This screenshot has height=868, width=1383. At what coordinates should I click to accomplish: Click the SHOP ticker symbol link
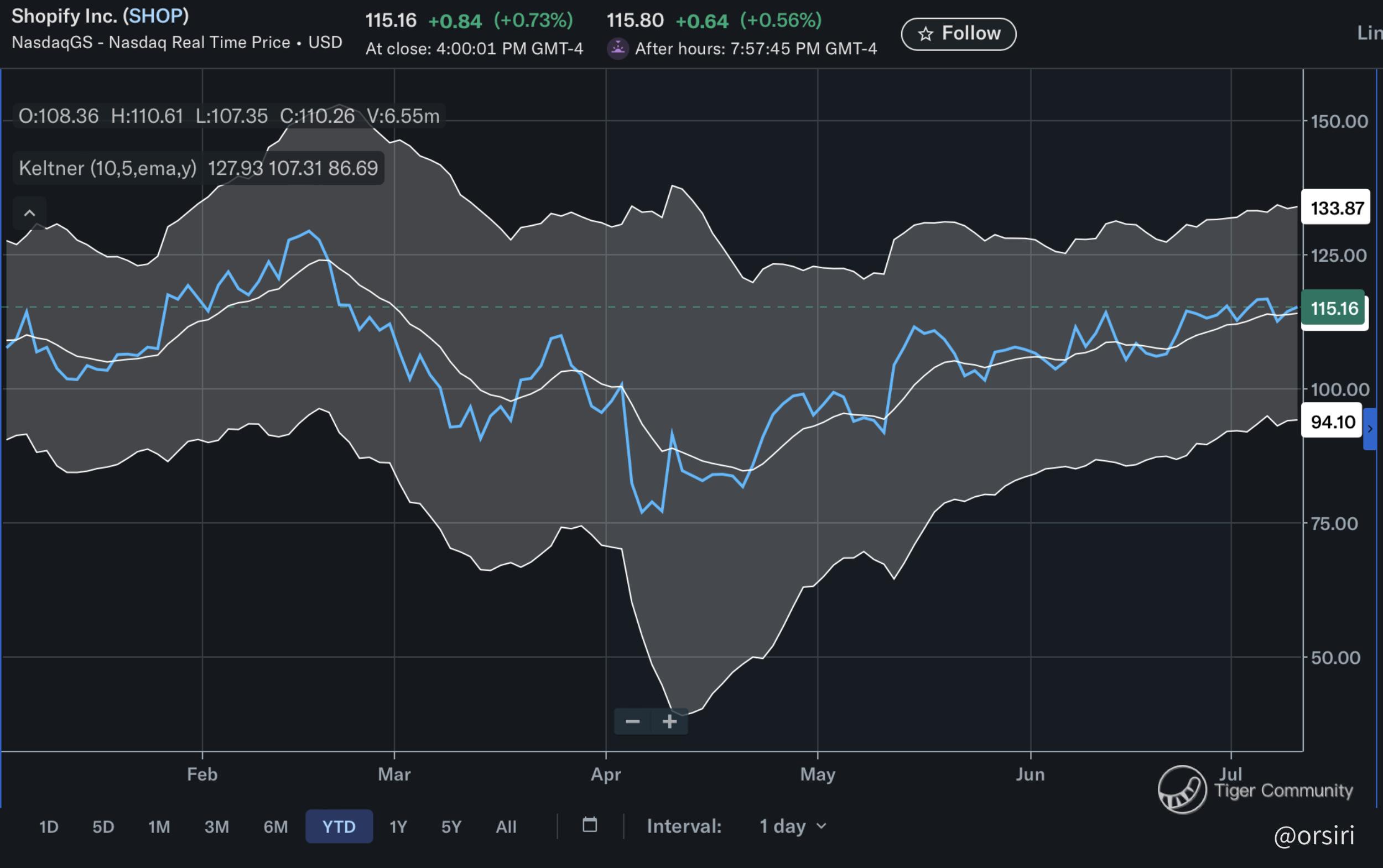(155, 16)
